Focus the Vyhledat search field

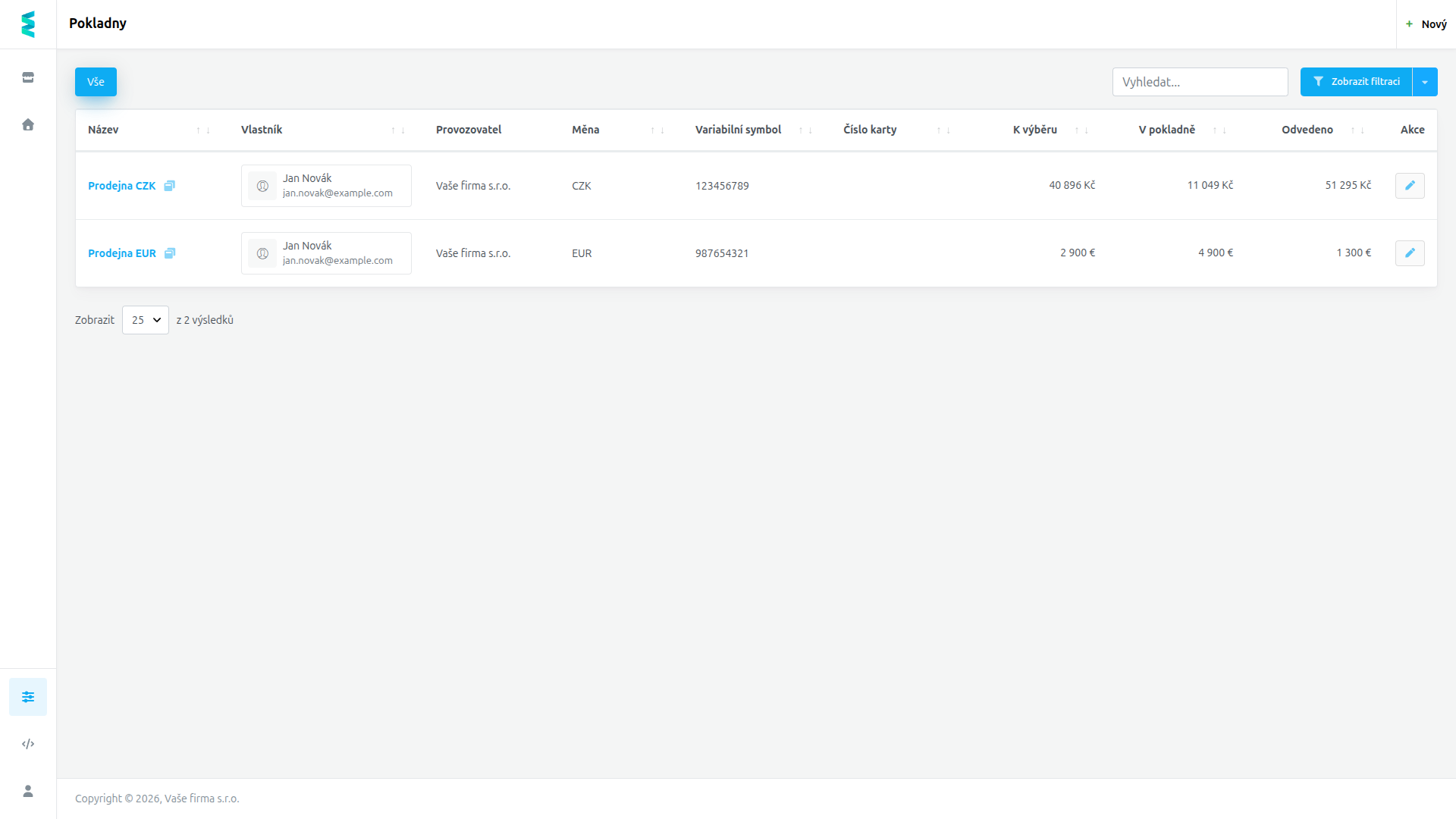[x=1200, y=82]
